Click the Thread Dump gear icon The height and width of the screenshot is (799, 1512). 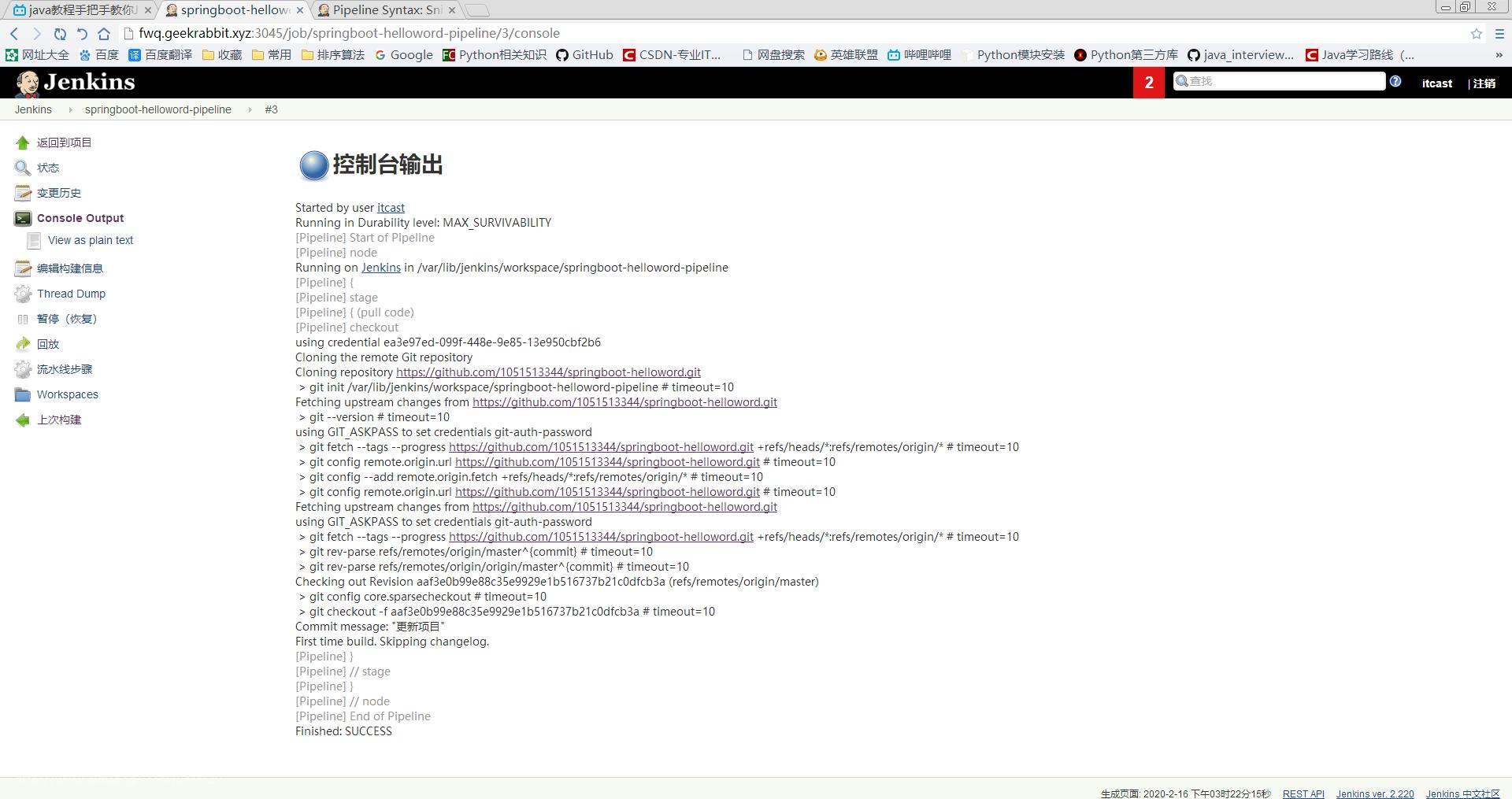tap(23, 294)
